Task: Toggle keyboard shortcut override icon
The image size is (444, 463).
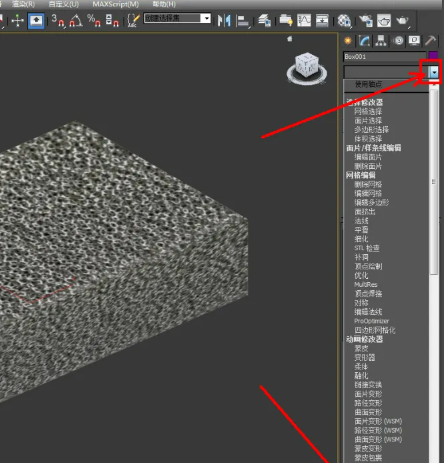Action: coord(36,21)
